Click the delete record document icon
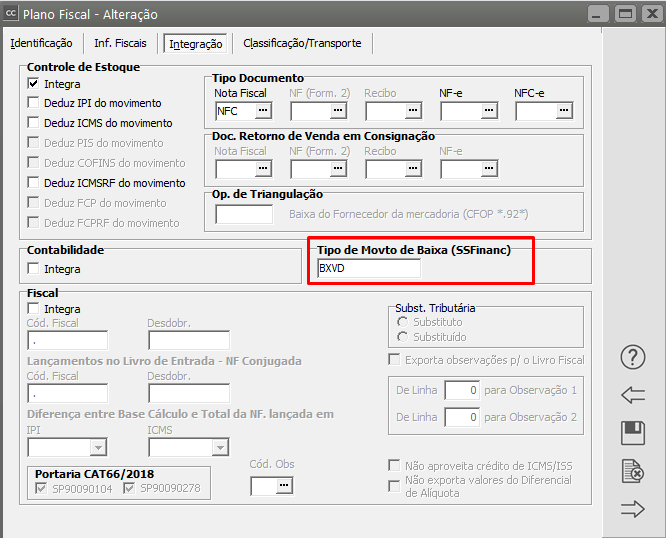 pyautogui.click(x=632, y=470)
